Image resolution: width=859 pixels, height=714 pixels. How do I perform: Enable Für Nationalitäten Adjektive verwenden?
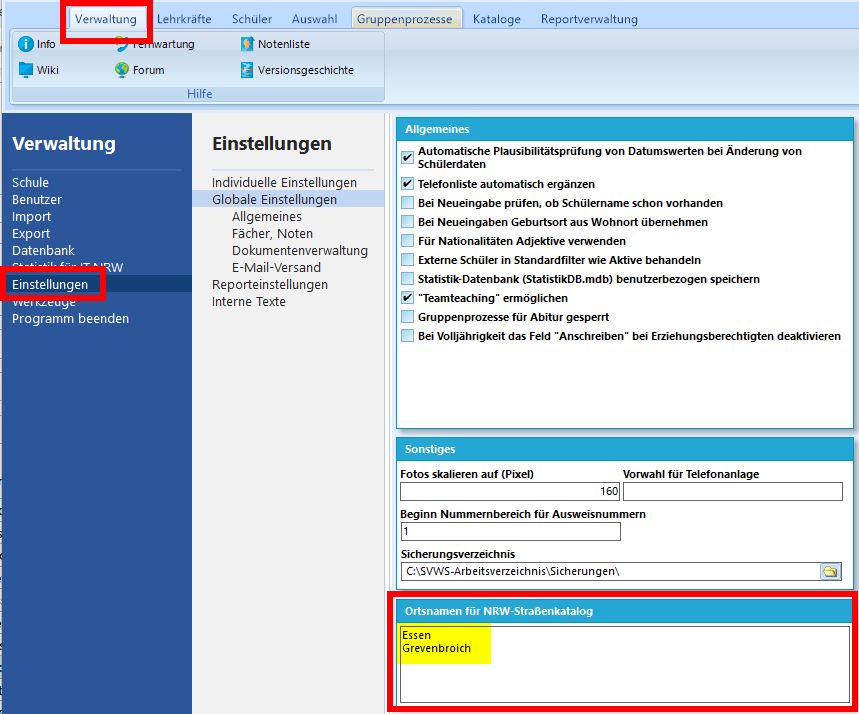click(x=407, y=241)
